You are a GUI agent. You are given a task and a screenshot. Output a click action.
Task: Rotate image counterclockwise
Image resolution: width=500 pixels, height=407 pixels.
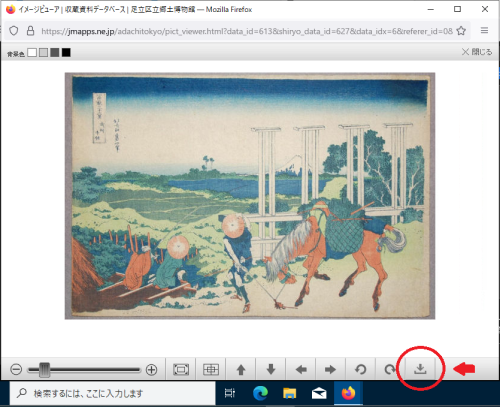coord(360,369)
